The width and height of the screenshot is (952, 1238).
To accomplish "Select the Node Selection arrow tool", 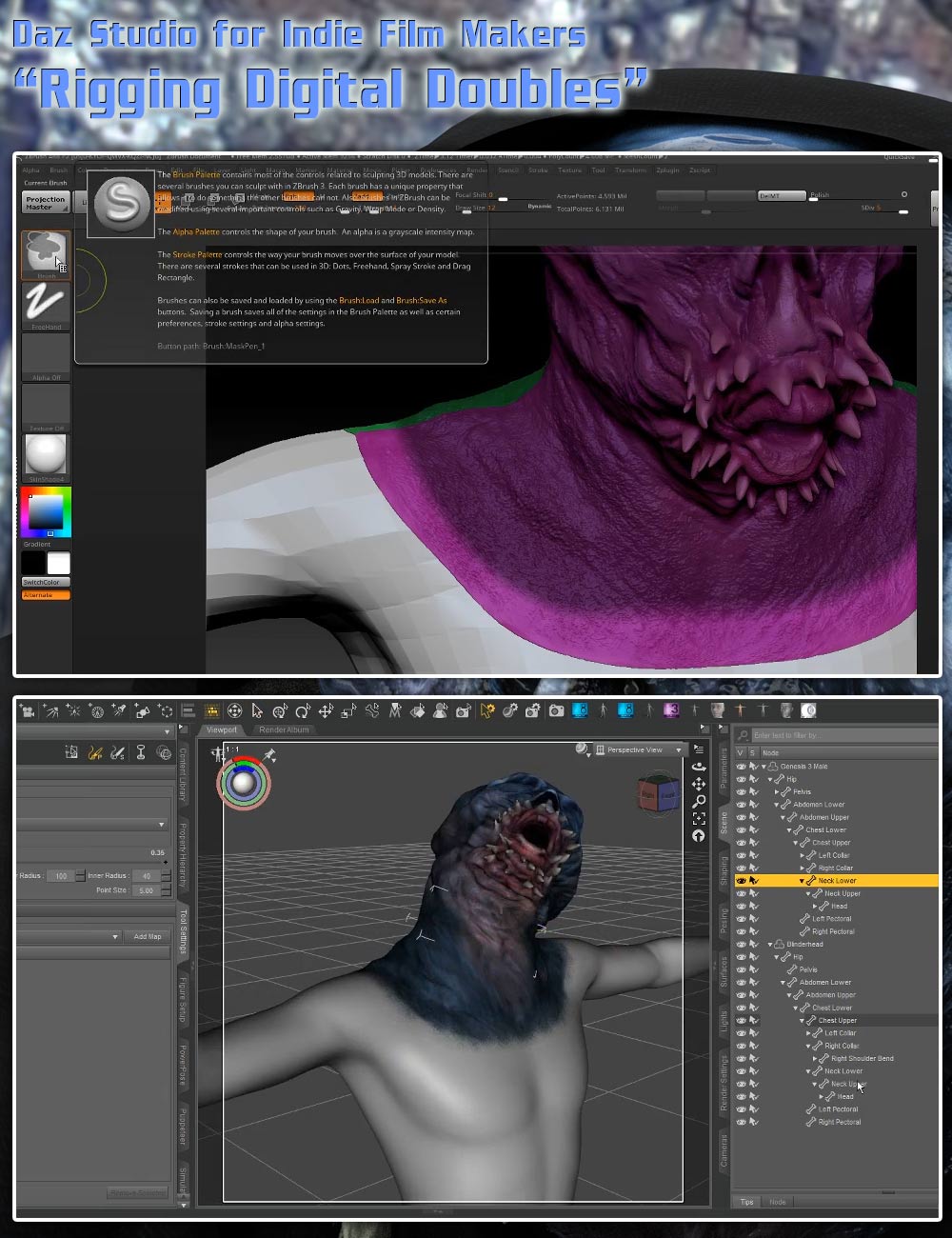I will (257, 711).
